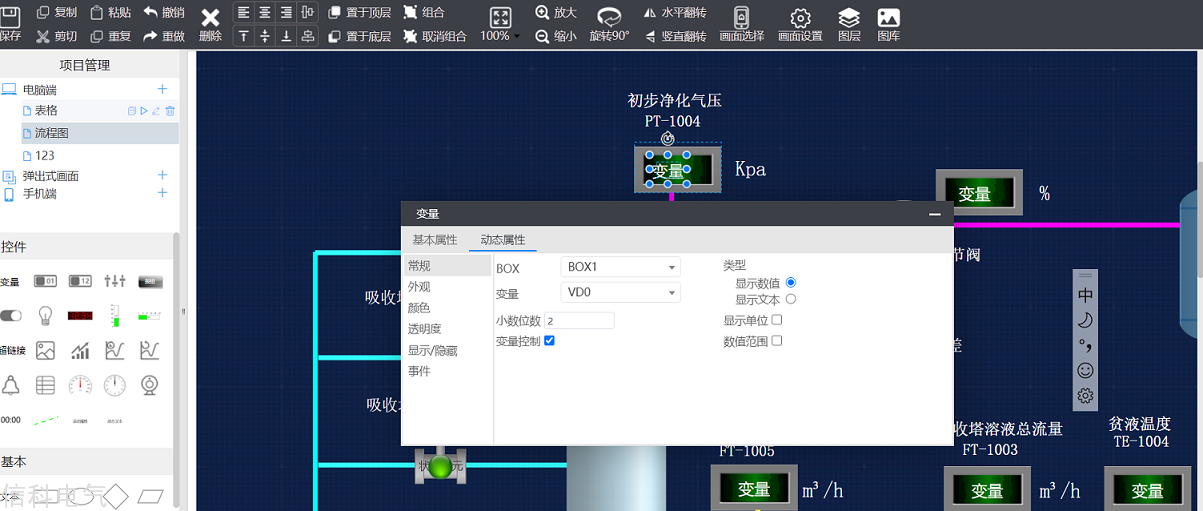
Task: Add new page under 电脑端
Action: click(162, 89)
